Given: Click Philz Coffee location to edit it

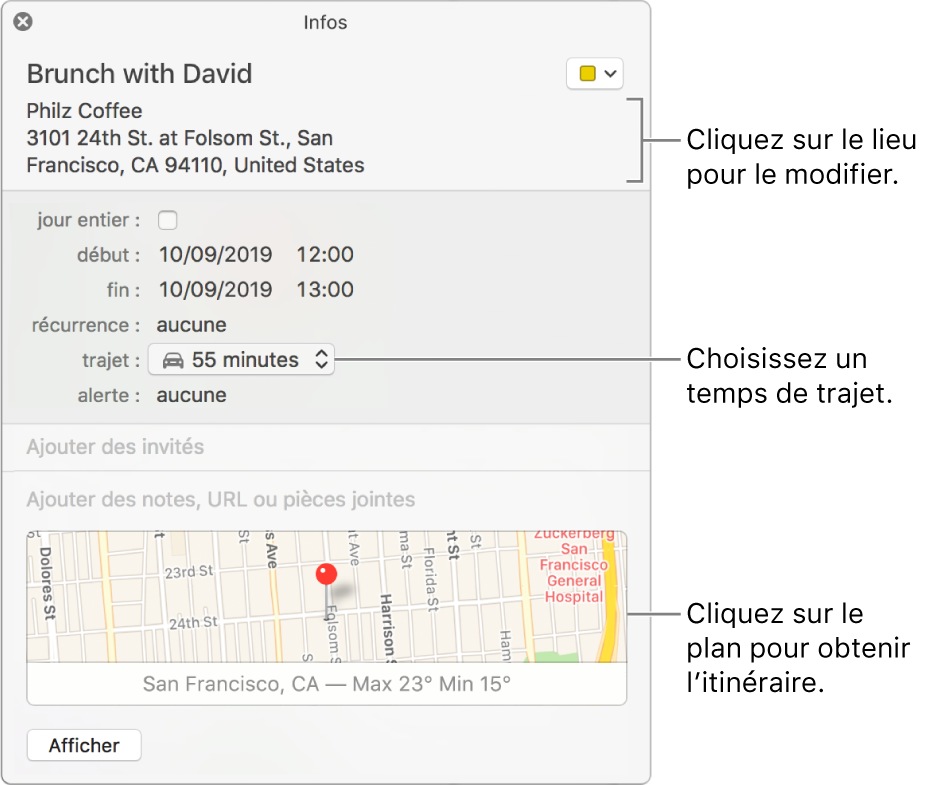Looking at the screenshot, I should click(85, 111).
